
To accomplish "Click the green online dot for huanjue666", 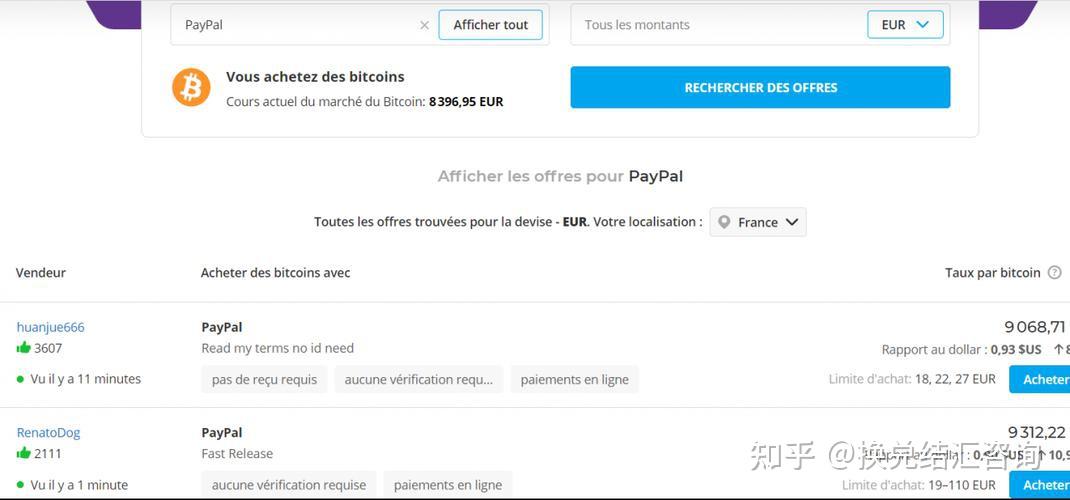I will (20, 379).
